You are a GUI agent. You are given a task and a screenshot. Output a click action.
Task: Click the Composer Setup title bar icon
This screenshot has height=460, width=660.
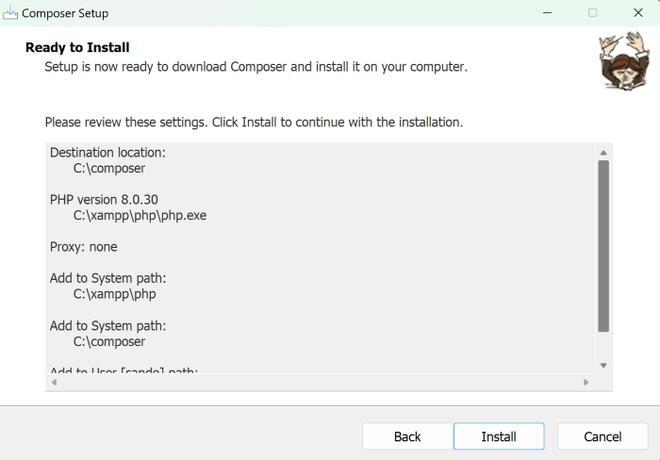11,13
